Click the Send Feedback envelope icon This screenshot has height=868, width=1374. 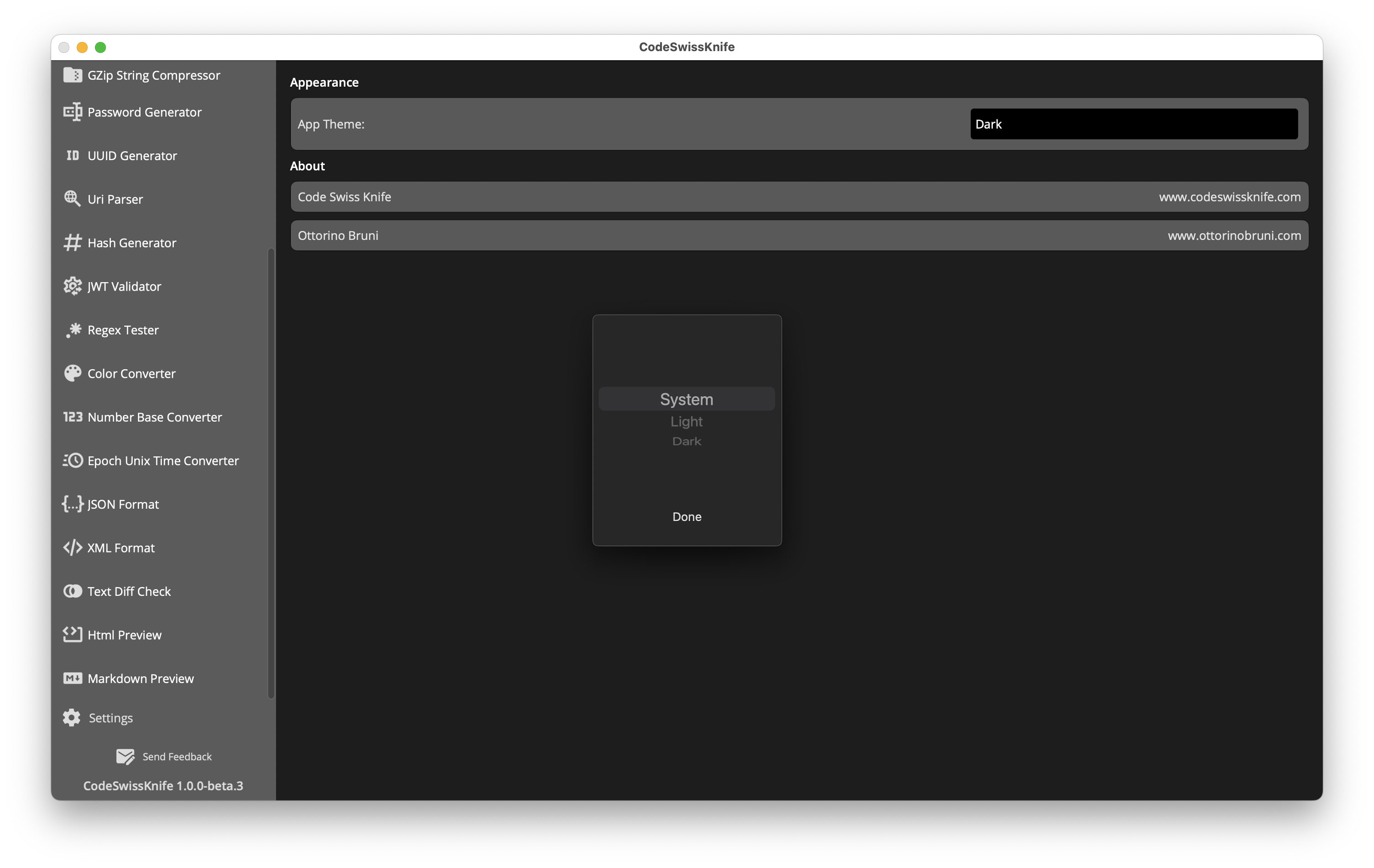pyautogui.click(x=125, y=756)
